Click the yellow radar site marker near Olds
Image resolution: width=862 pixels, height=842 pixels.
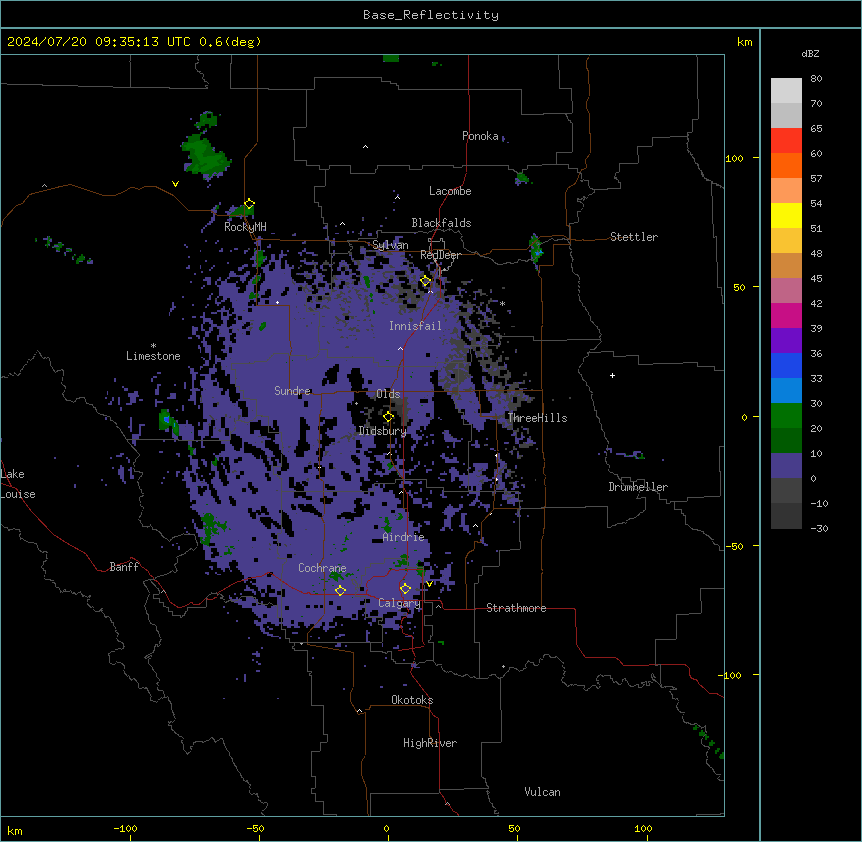click(388, 417)
